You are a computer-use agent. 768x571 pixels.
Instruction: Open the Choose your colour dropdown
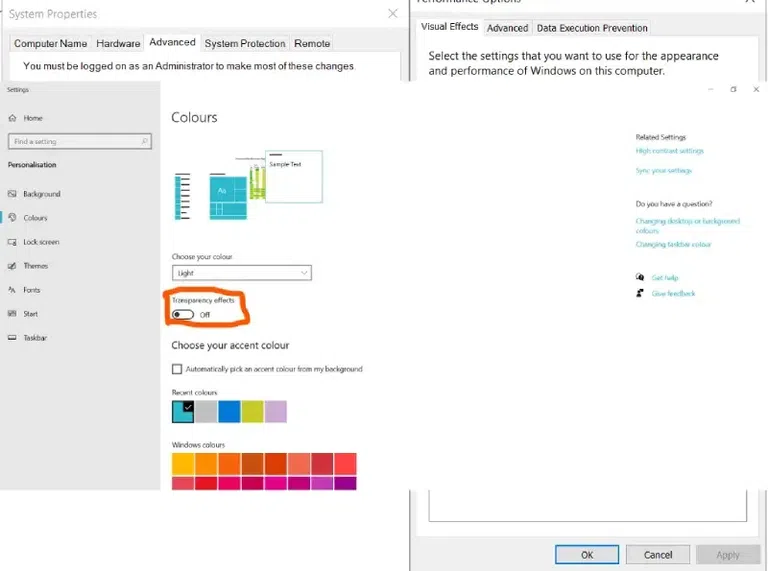point(241,273)
